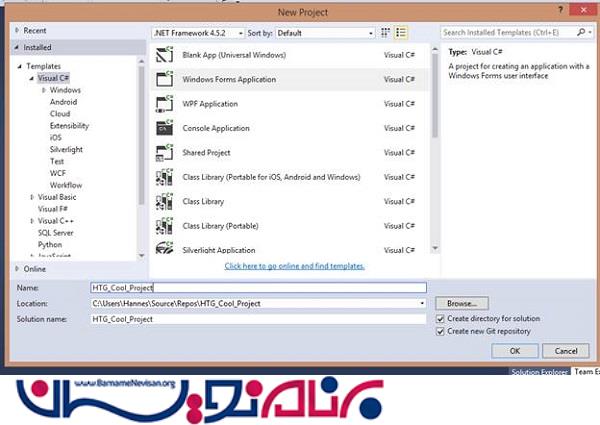The image size is (600, 425).
Task: Toggle Create new Git repository checkbox
Action: (x=440, y=331)
